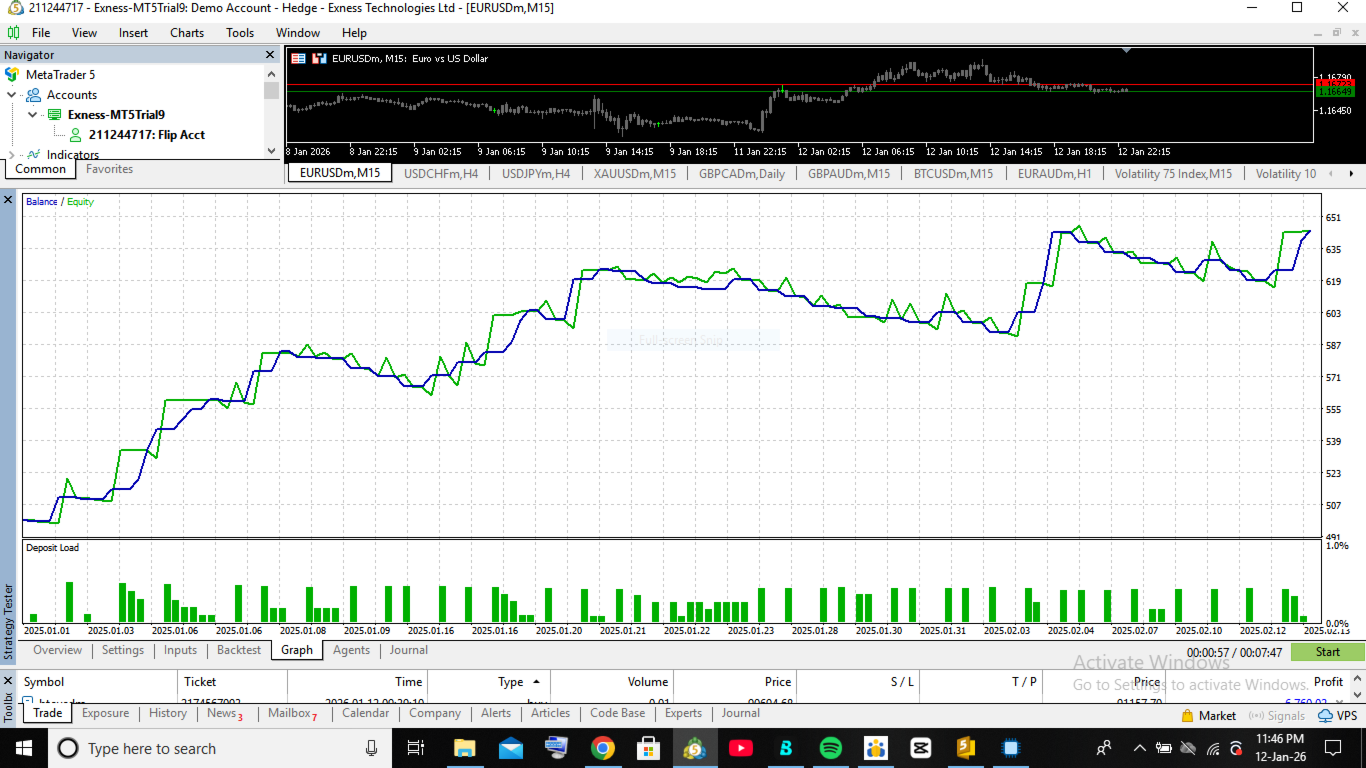
Task: Switch to the USDCHFm,H4 chart tab
Action: coord(441,173)
